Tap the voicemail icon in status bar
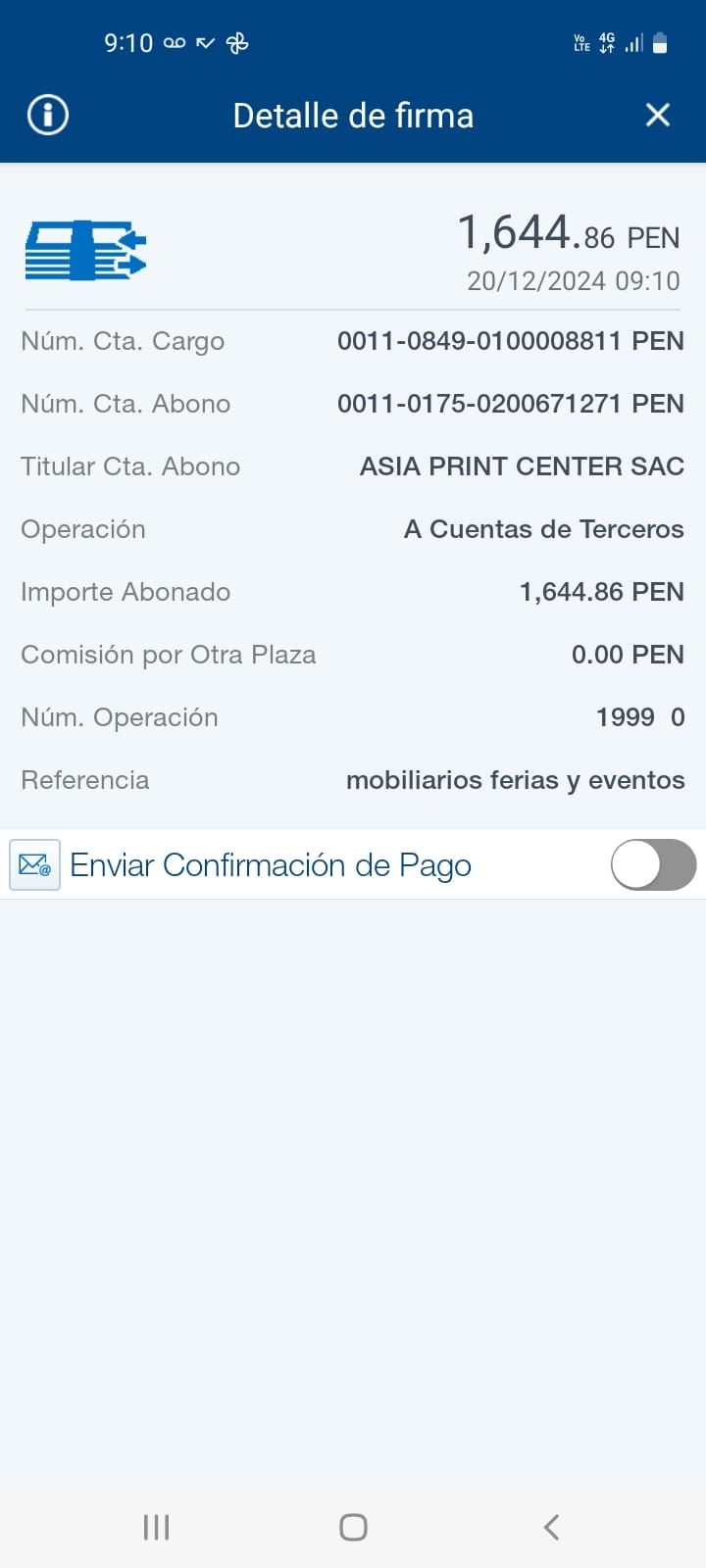 [x=175, y=43]
